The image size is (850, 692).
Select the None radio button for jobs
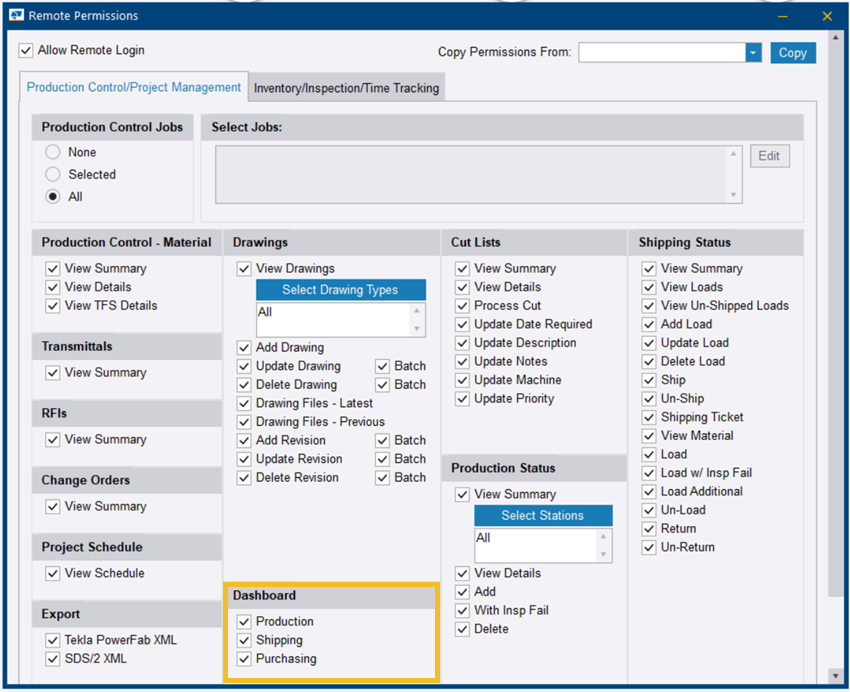[53, 153]
